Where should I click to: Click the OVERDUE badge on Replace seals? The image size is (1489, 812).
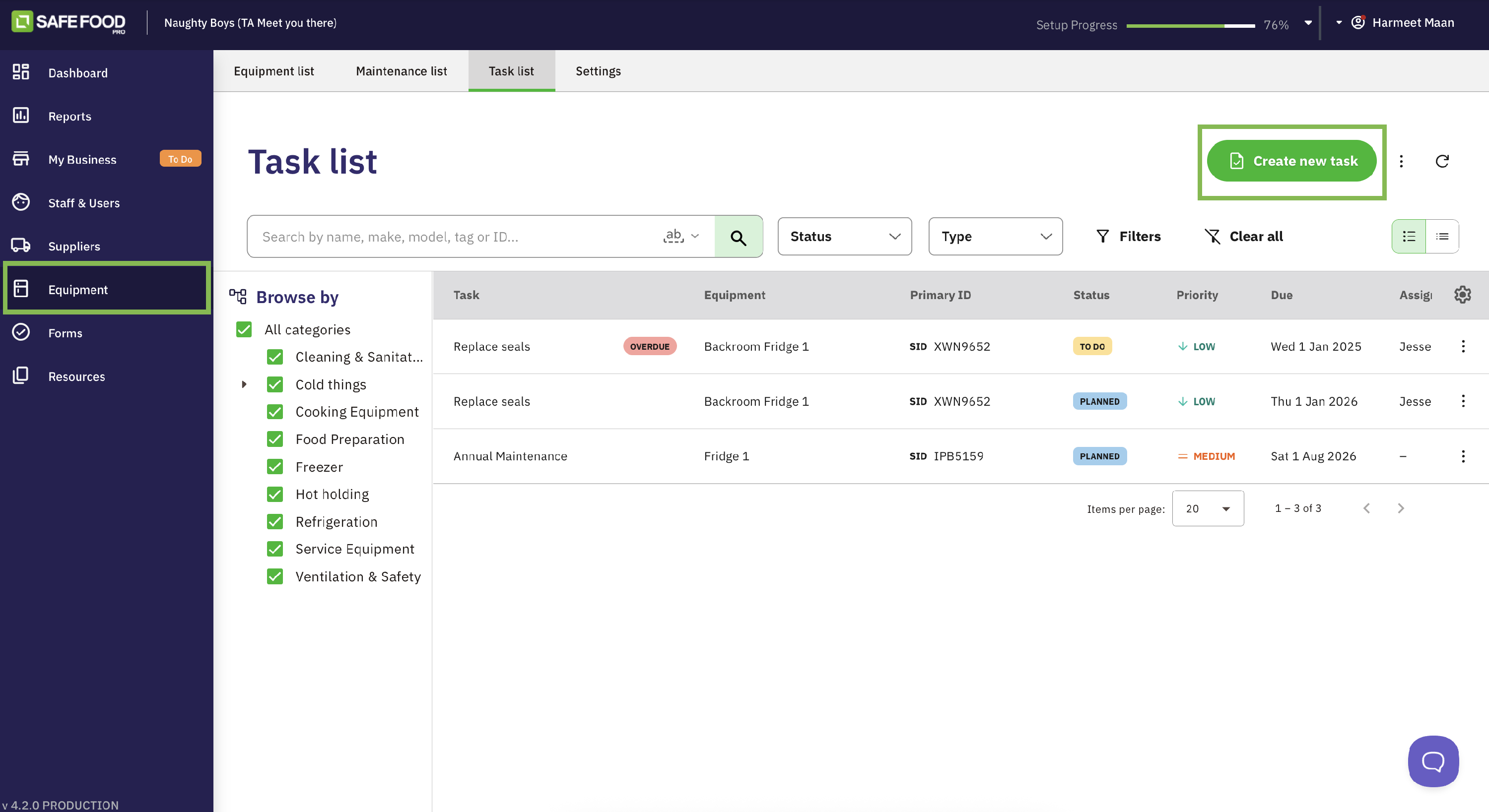point(650,347)
